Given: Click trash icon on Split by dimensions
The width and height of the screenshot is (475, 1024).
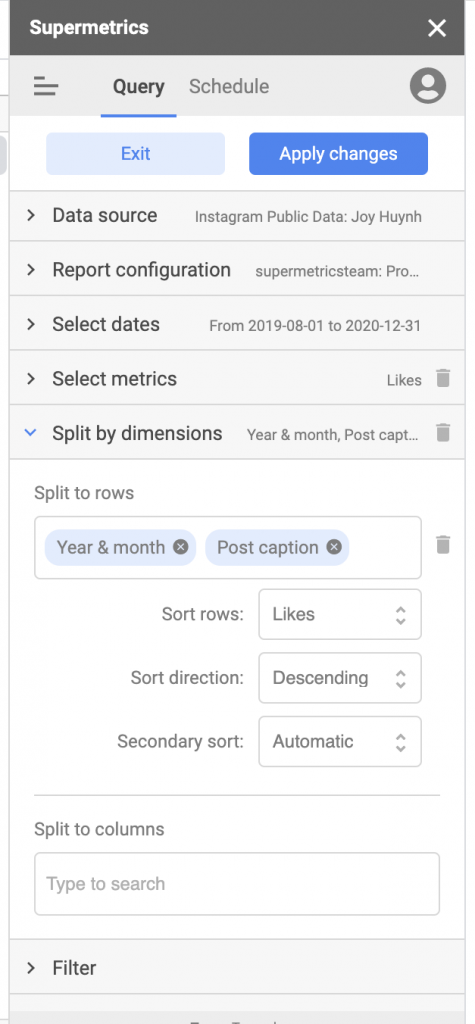Looking at the screenshot, I should pyautogui.click(x=443, y=432).
